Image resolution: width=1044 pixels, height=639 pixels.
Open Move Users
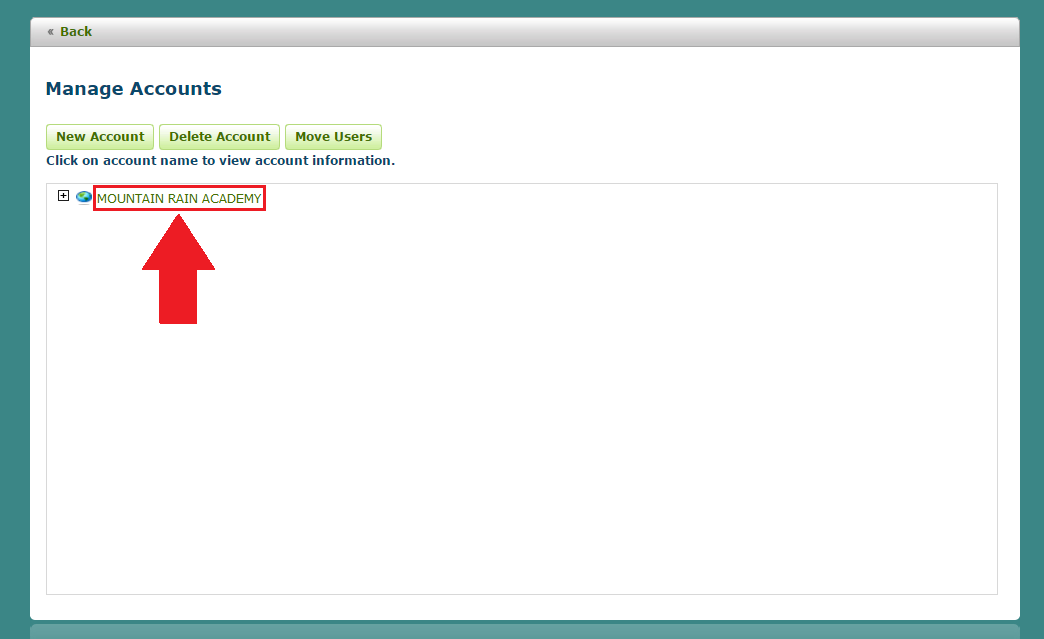[x=333, y=136]
